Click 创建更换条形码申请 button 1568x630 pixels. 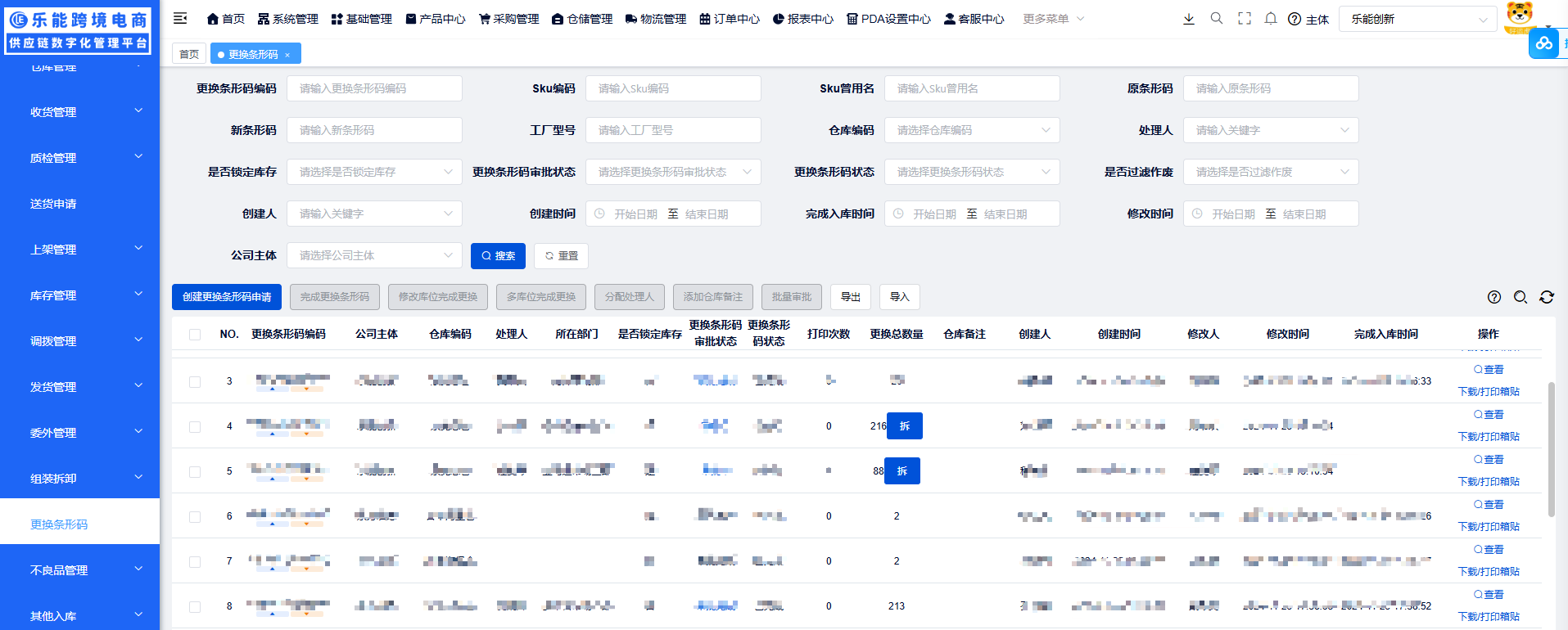click(x=227, y=297)
